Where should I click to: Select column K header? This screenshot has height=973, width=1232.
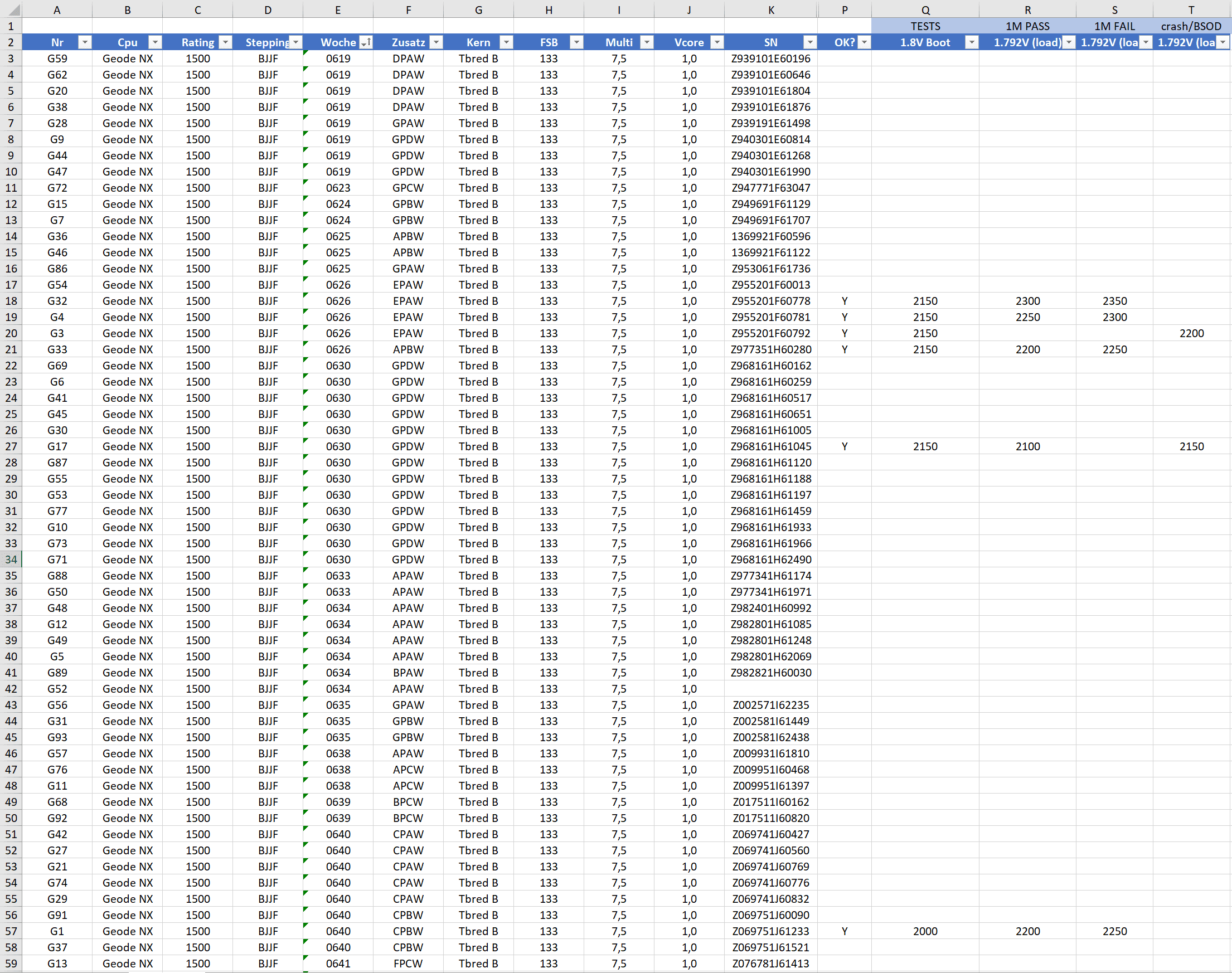point(771,9)
